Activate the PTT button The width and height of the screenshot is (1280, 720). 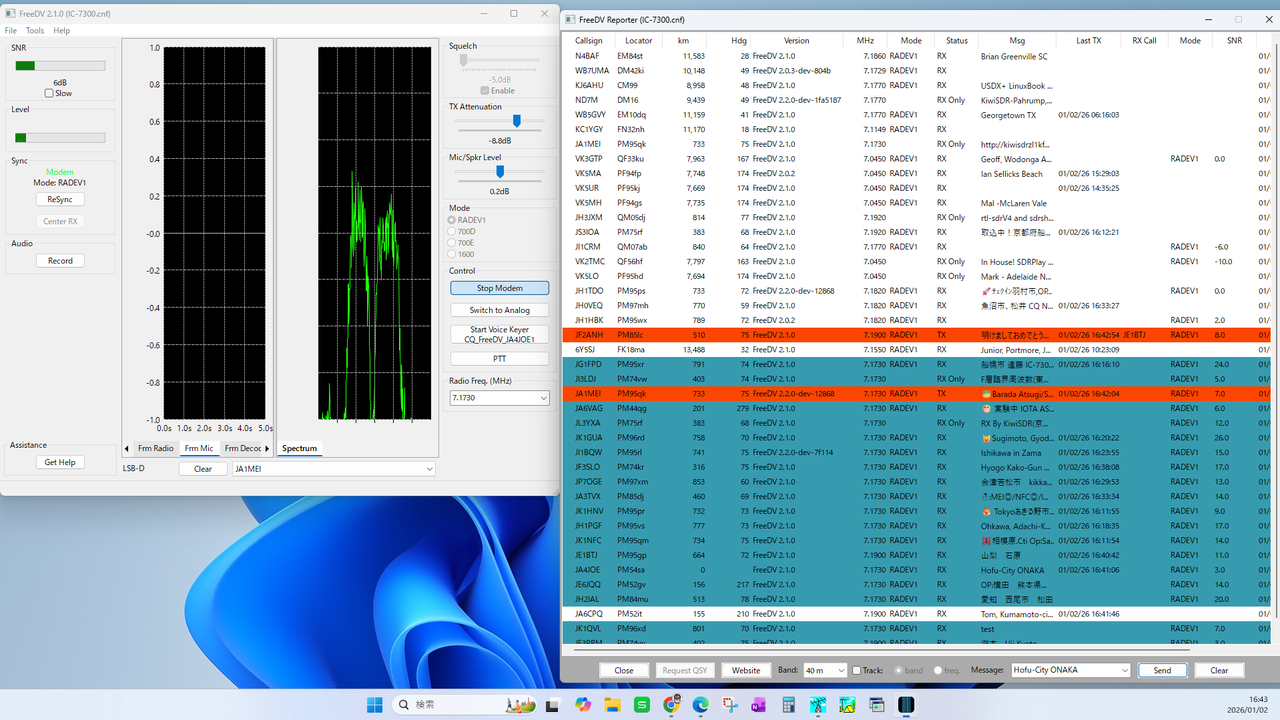pyautogui.click(x=500, y=358)
